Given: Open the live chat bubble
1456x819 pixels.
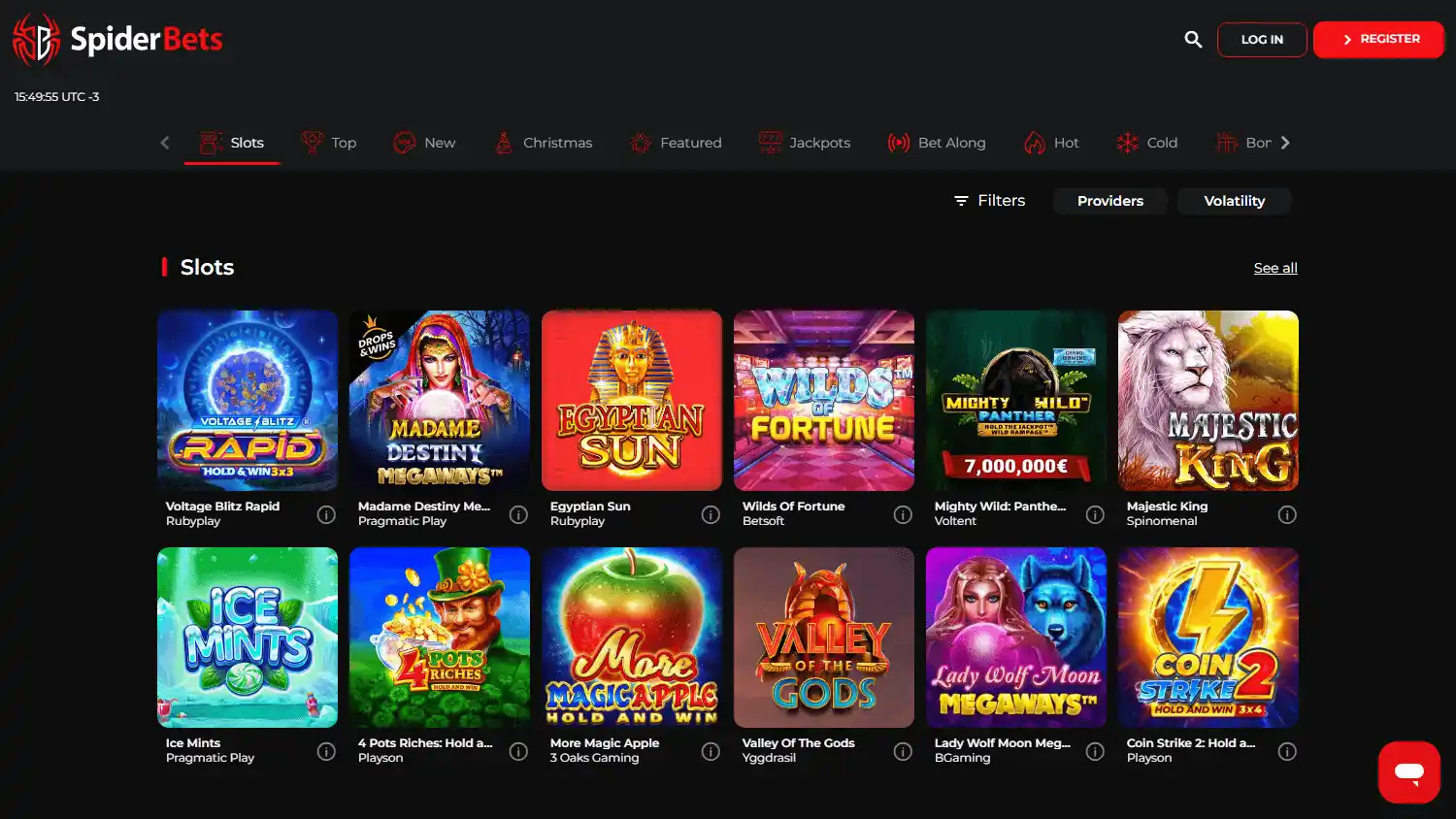Looking at the screenshot, I should [x=1409, y=772].
